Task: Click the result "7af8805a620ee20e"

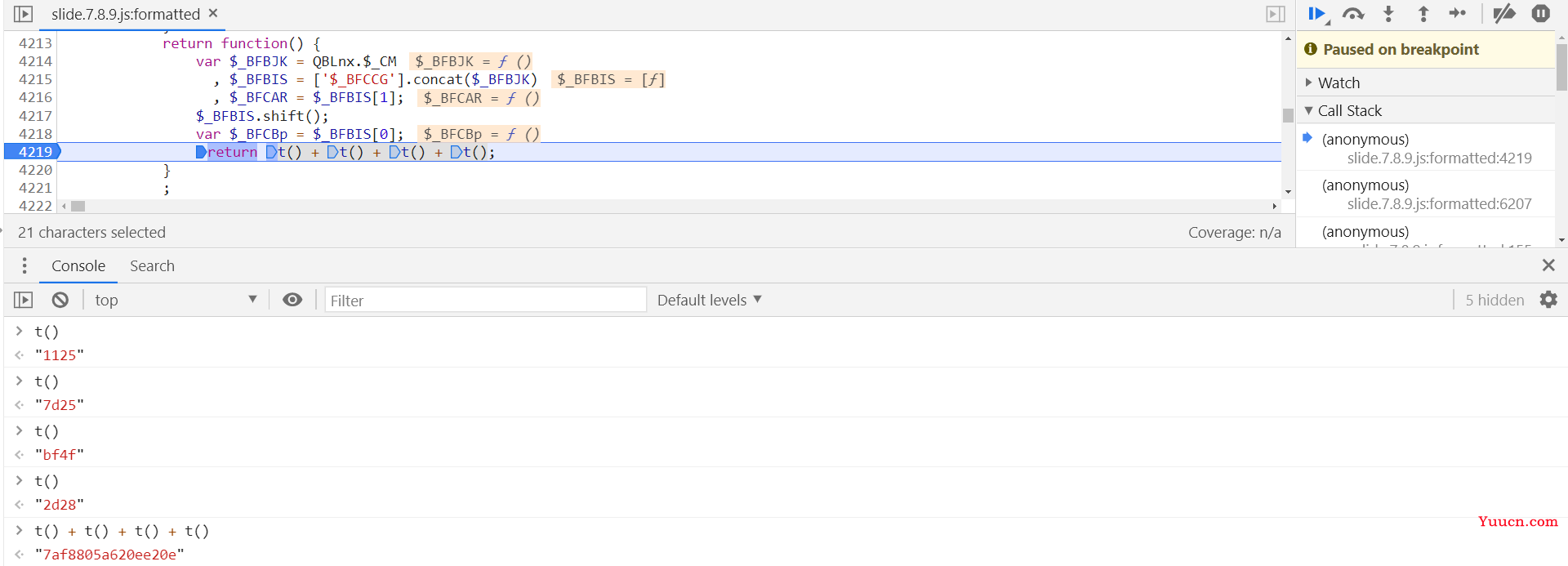Action: (109, 555)
